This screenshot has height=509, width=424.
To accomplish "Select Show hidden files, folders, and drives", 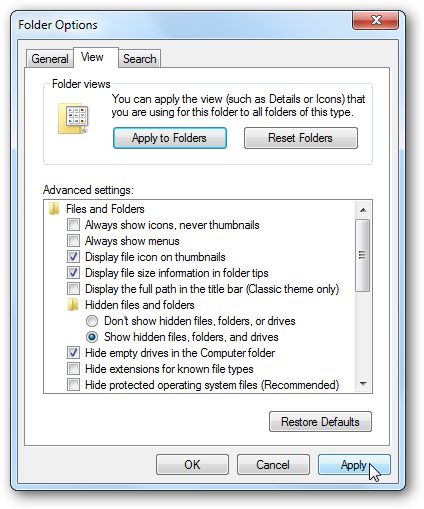I will point(92,337).
